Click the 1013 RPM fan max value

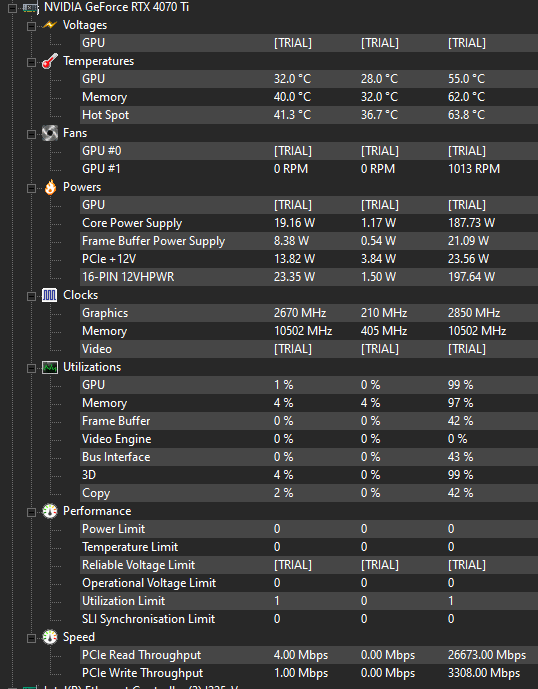tap(474, 169)
